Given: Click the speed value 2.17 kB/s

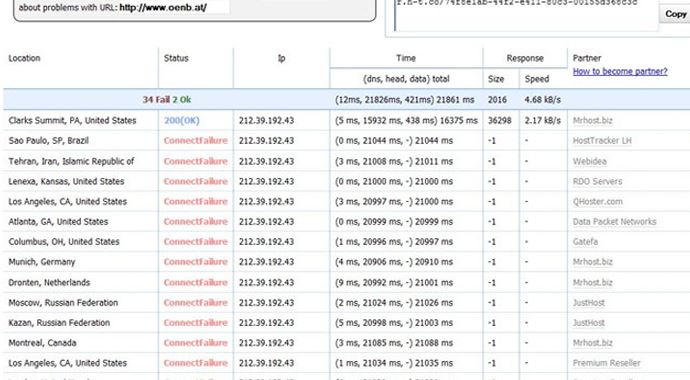Looking at the screenshot, I should pyautogui.click(x=543, y=121).
